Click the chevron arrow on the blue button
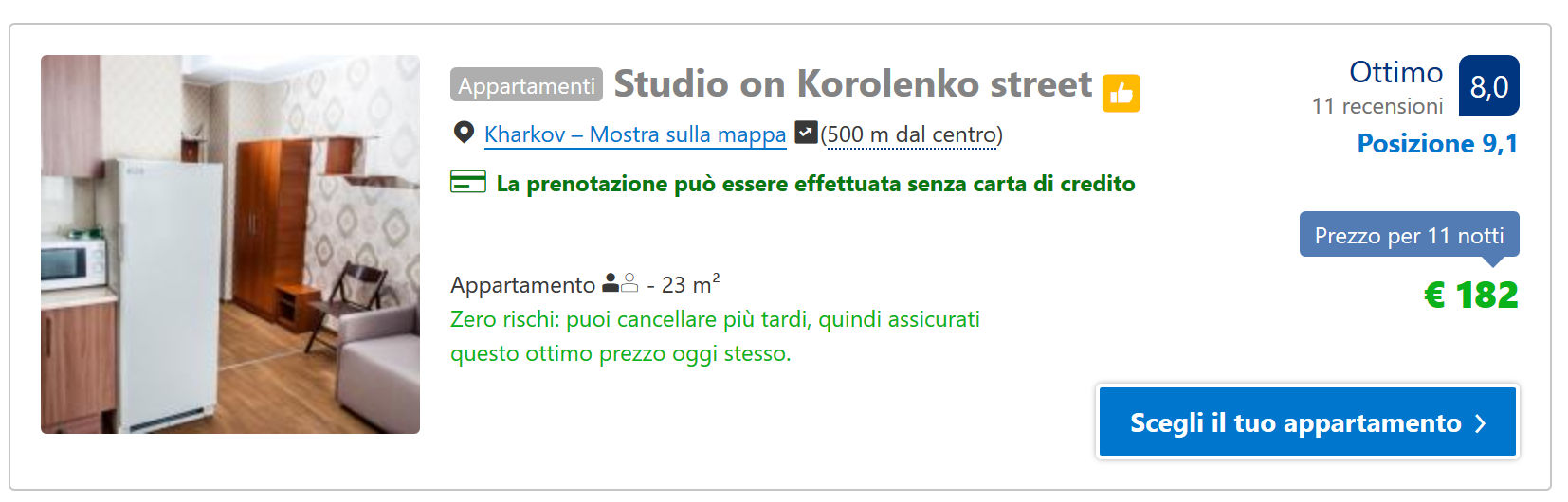Screen dimensions: 1568x502 tap(1481, 423)
